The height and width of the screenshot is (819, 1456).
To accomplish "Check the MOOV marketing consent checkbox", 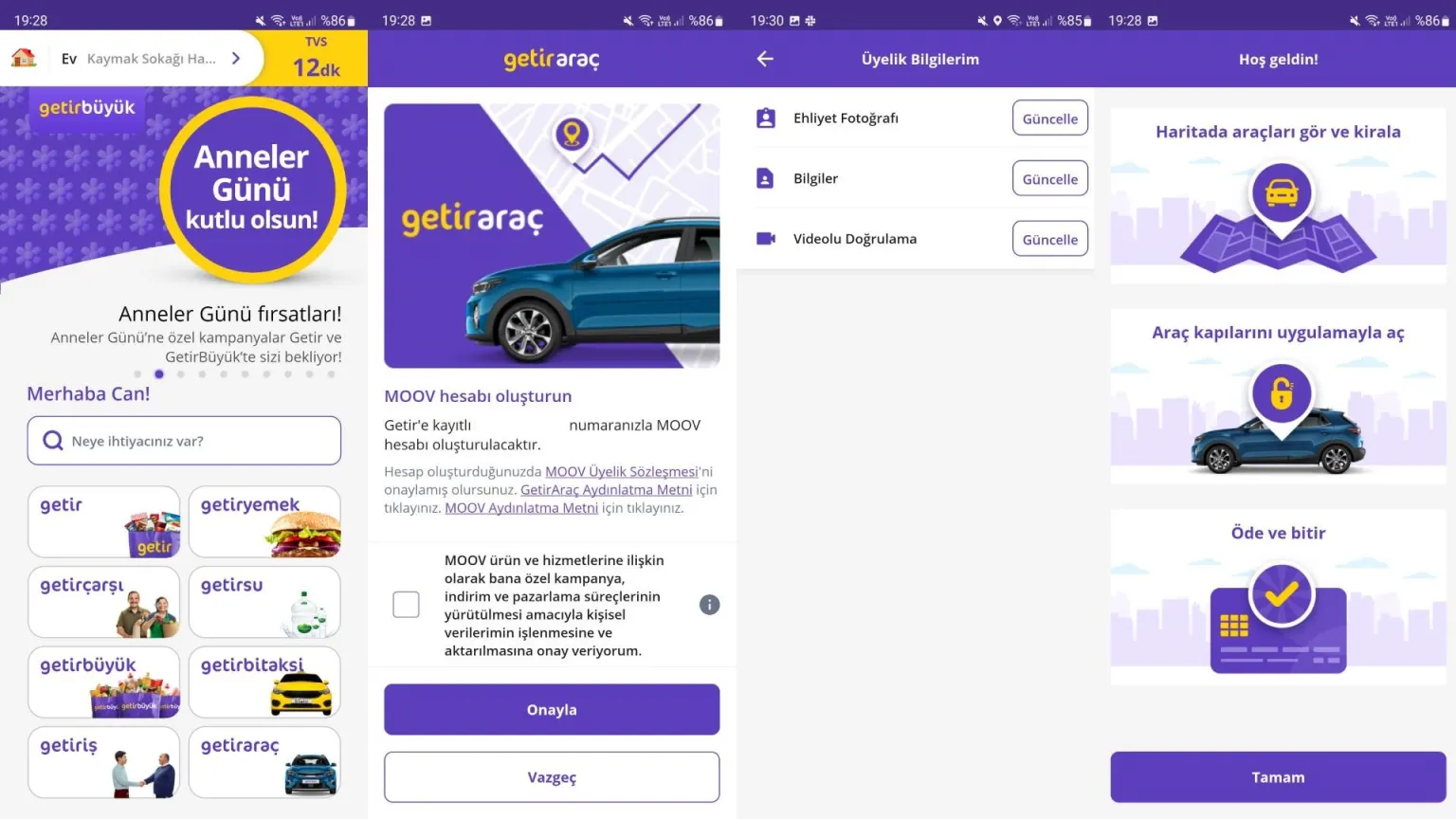I will coord(406,605).
